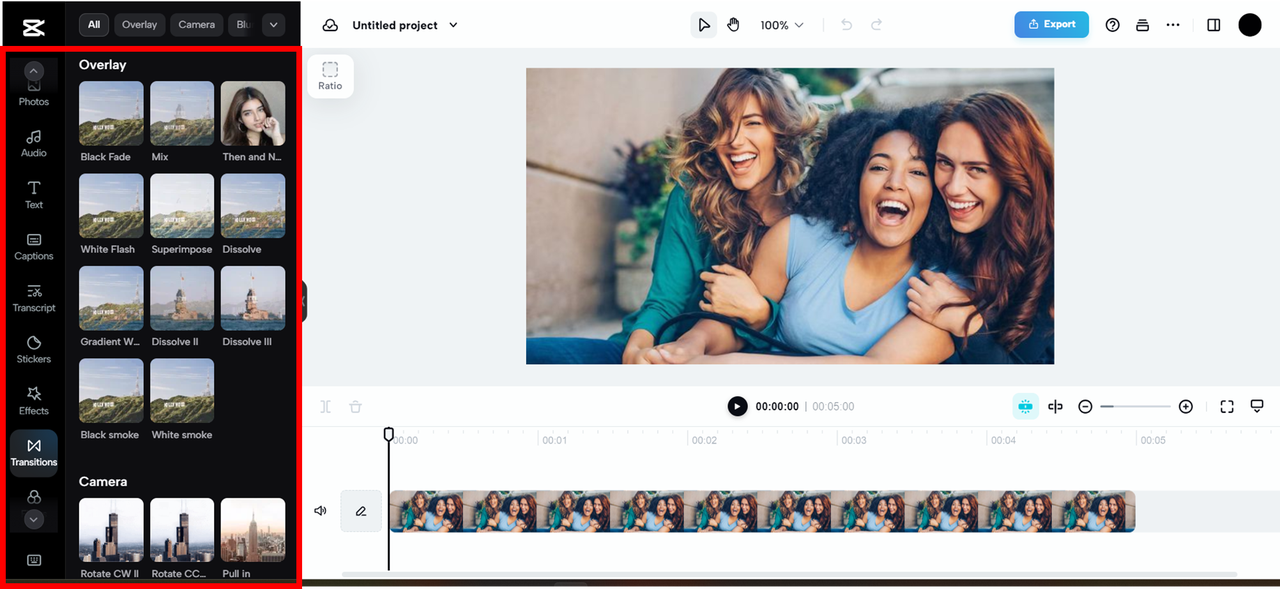Zoom out the timeline with minus
Viewport: 1280px width, 589px height.
(1085, 406)
